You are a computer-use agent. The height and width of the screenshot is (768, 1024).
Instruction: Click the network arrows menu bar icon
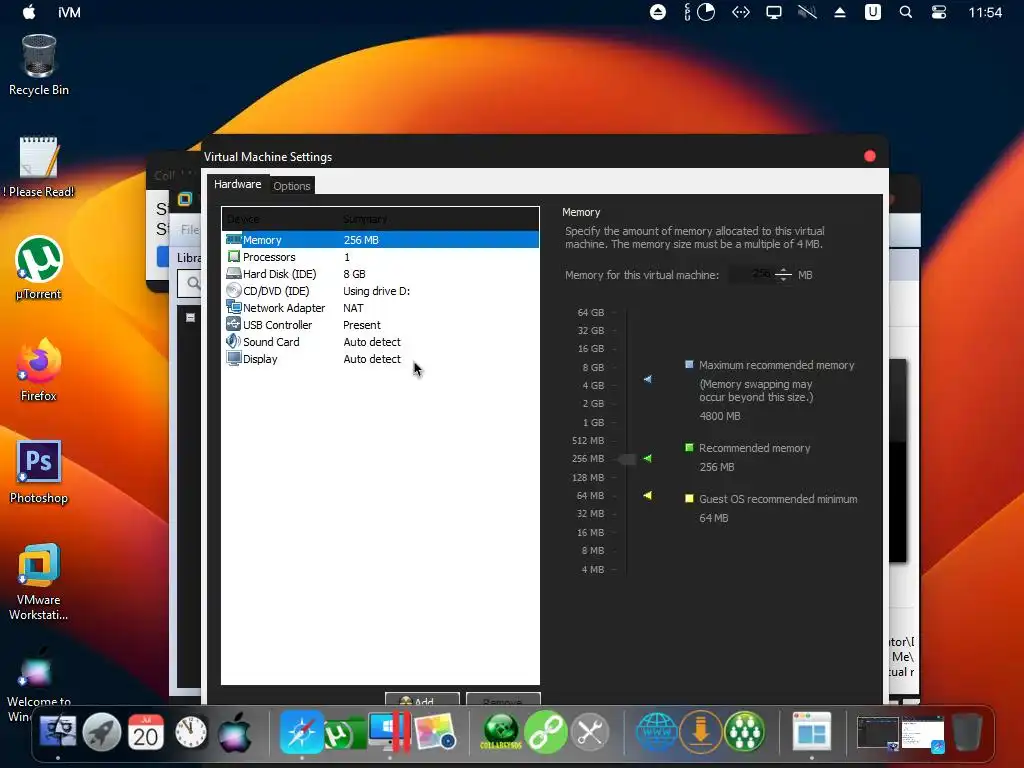741,12
